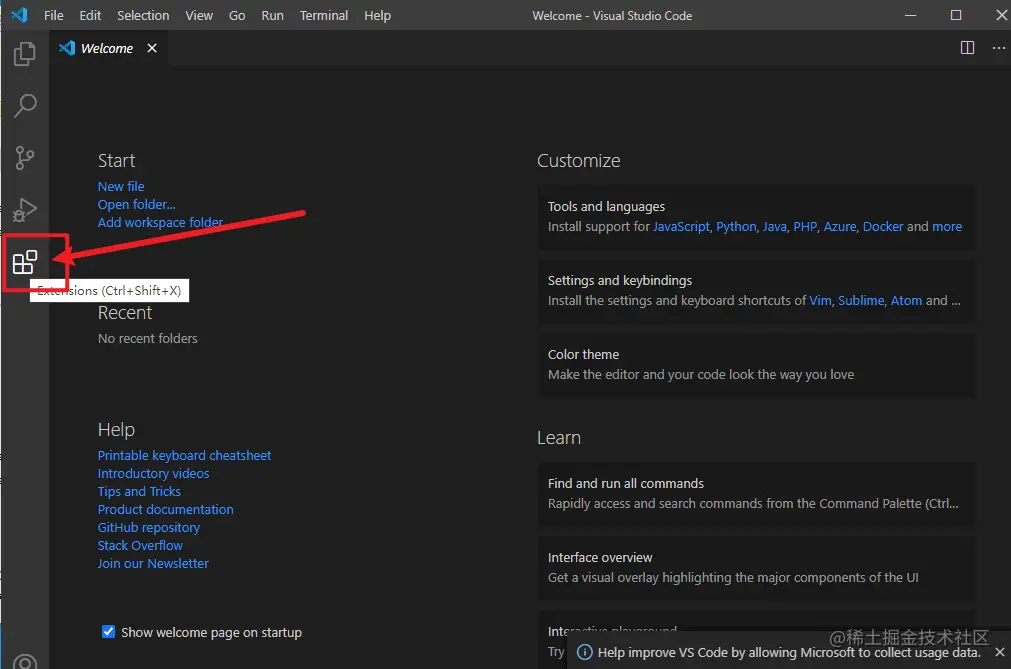Install JavaScript language support link
This screenshot has width=1011, height=669.
pos(681,226)
